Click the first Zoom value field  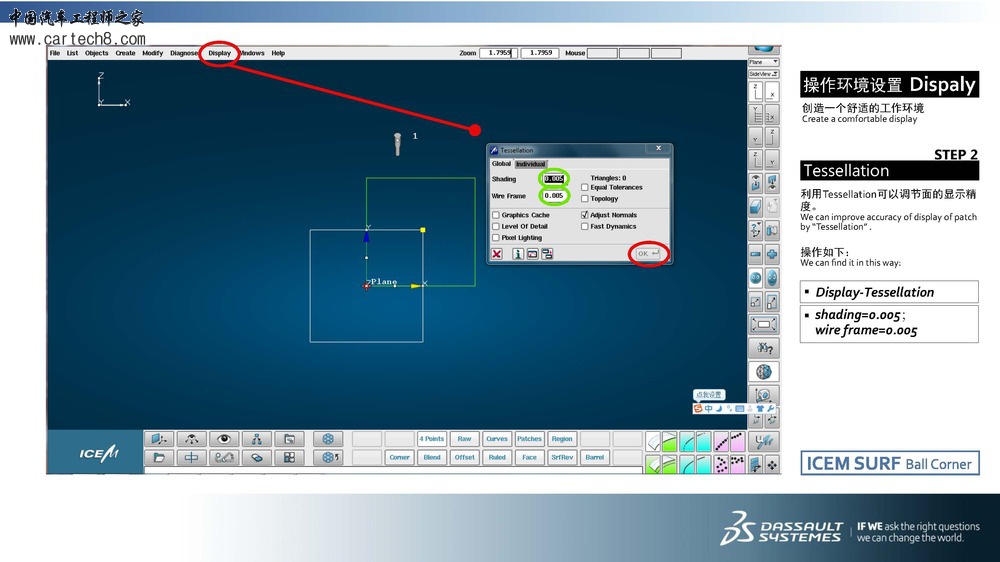pos(498,53)
